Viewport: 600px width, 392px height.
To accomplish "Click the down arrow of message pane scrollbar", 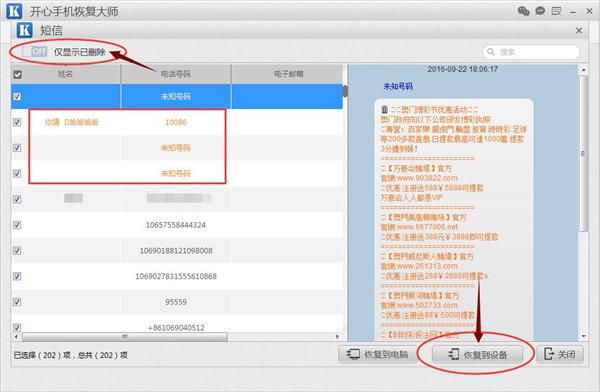I will (x=584, y=336).
